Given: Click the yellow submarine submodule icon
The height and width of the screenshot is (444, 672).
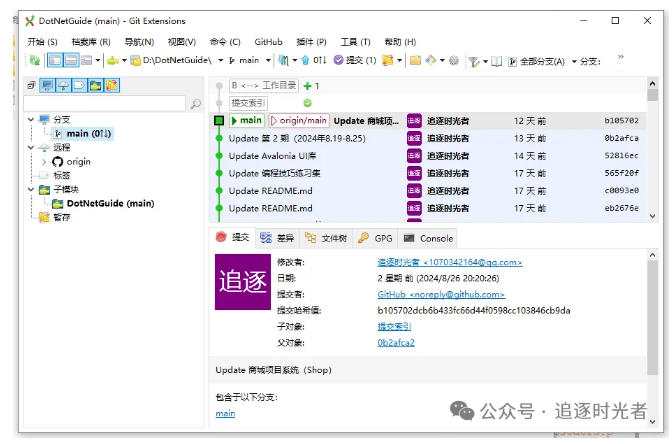Looking at the screenshot, I should pos(113,60).
